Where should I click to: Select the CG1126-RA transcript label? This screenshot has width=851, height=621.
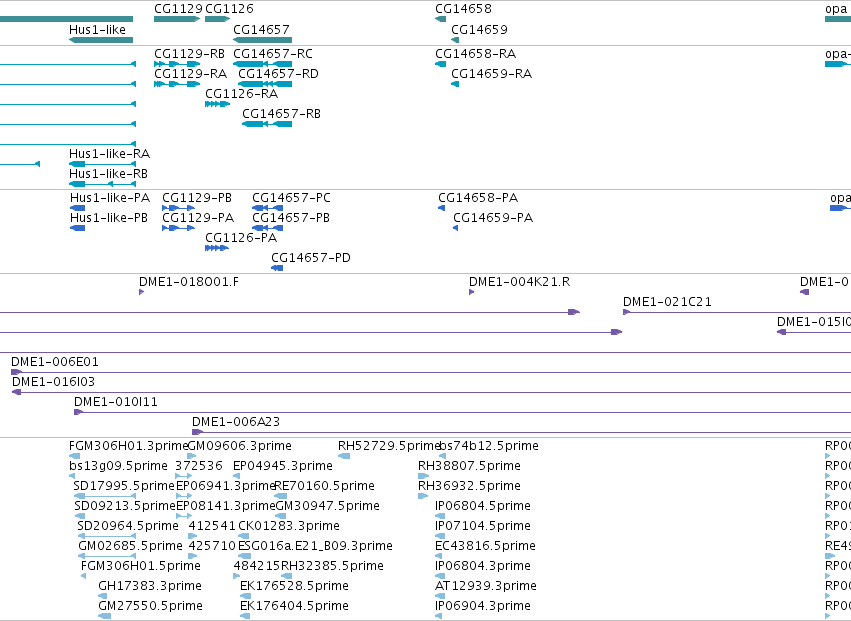click(x=242, y=94)
